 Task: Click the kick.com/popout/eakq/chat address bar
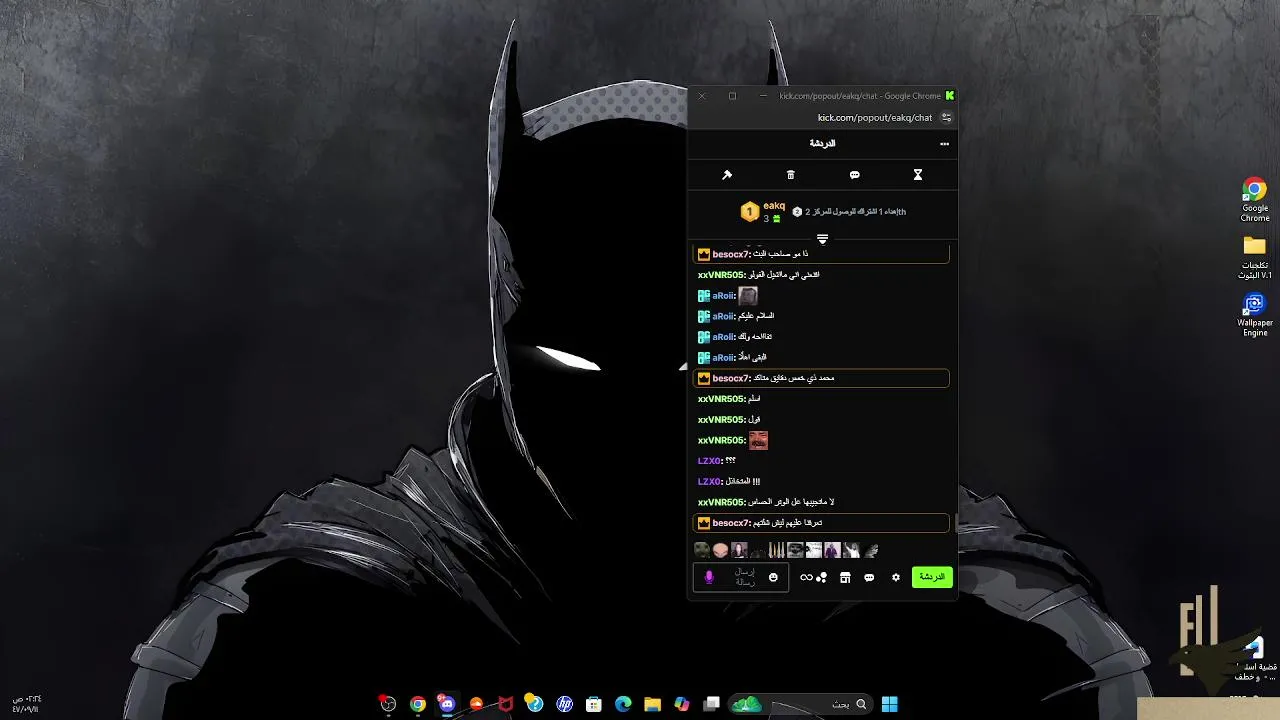pos(875,118)
